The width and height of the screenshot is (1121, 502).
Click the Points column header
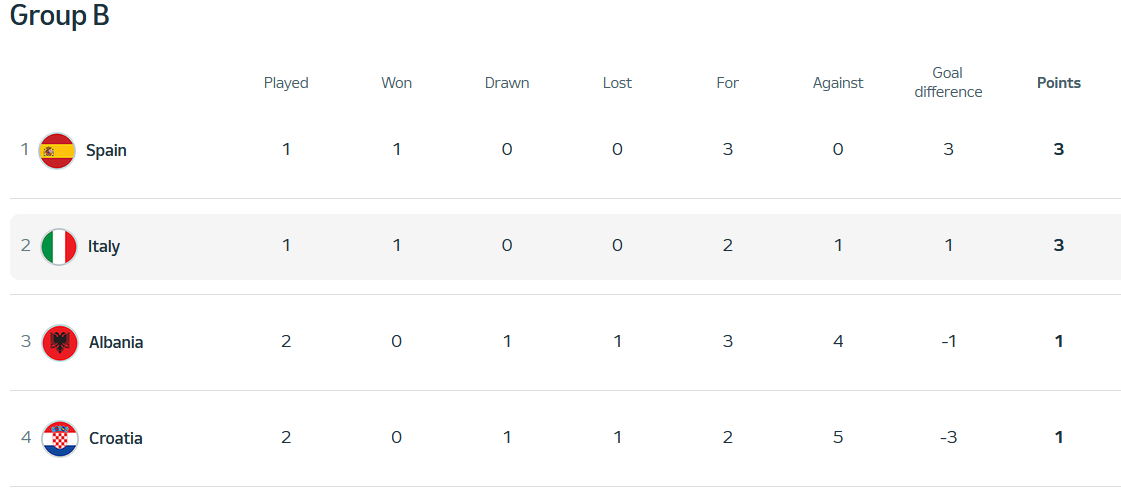click(x=1059, y=83)
